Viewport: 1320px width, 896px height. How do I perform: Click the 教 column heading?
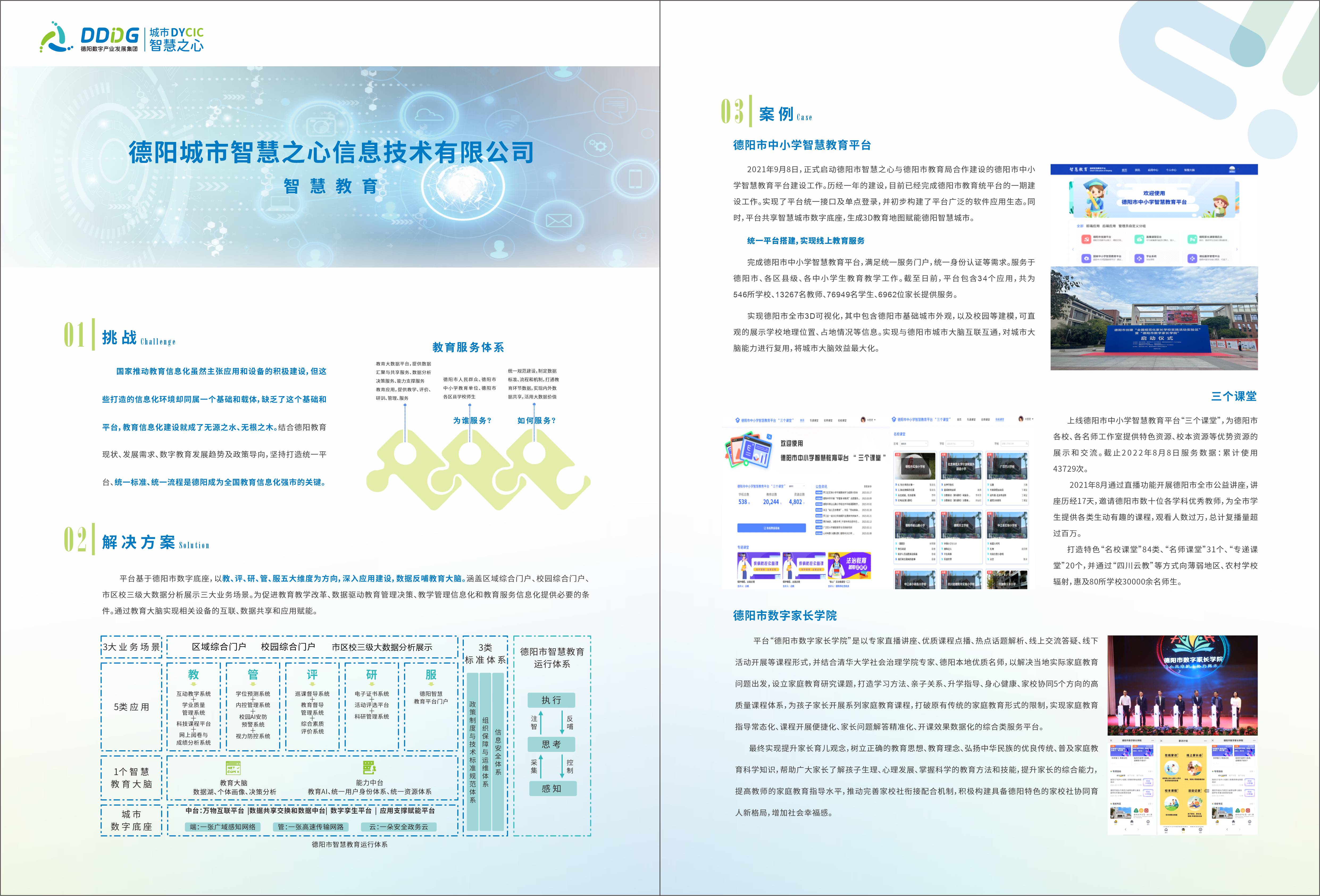[x=193, y=675]
